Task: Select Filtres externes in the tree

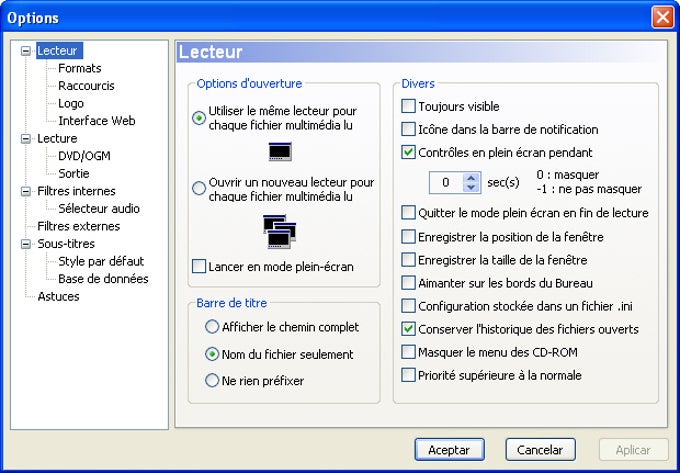Action: tap(78, 226)
